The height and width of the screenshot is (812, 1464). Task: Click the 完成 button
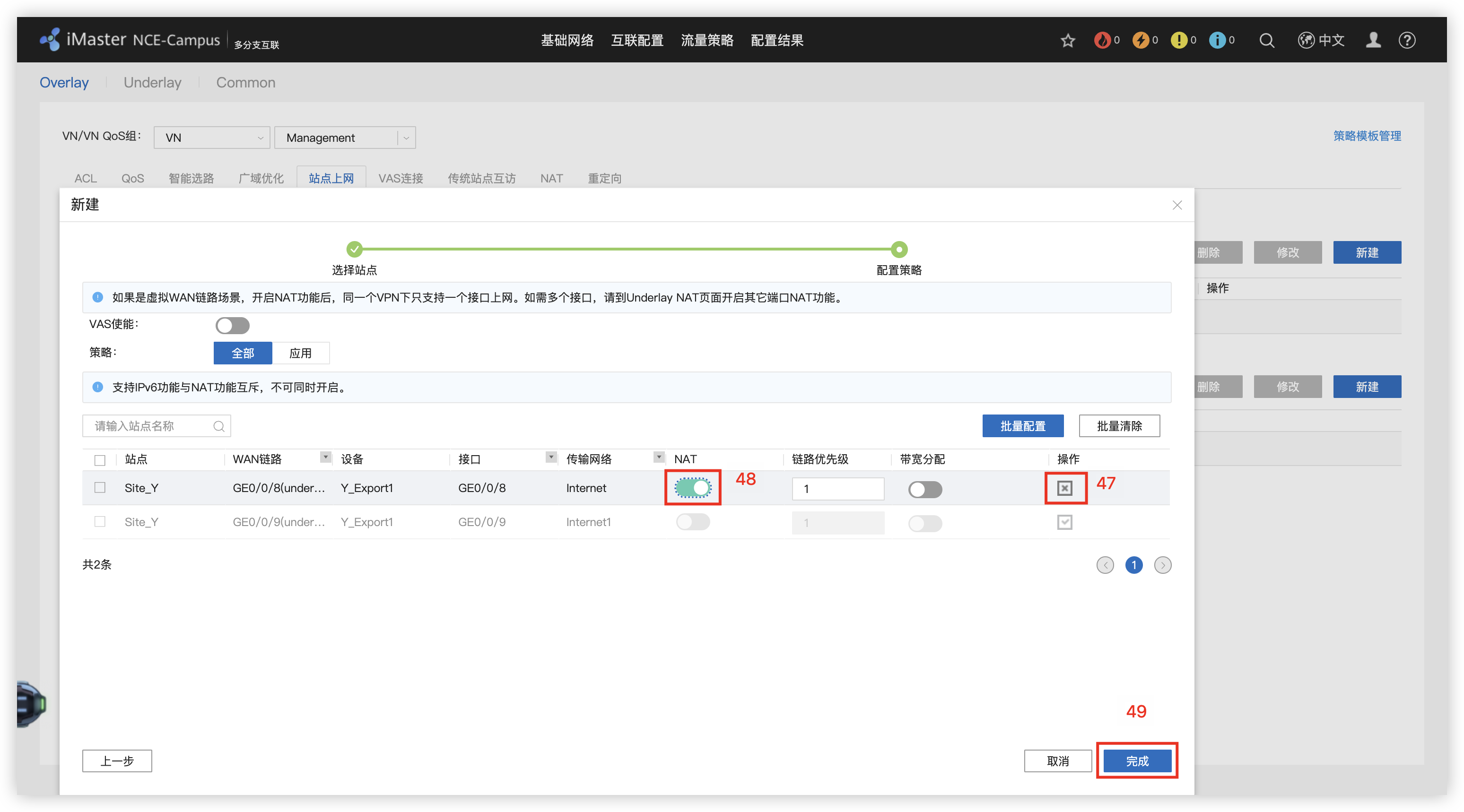[x=1137, y=761]
